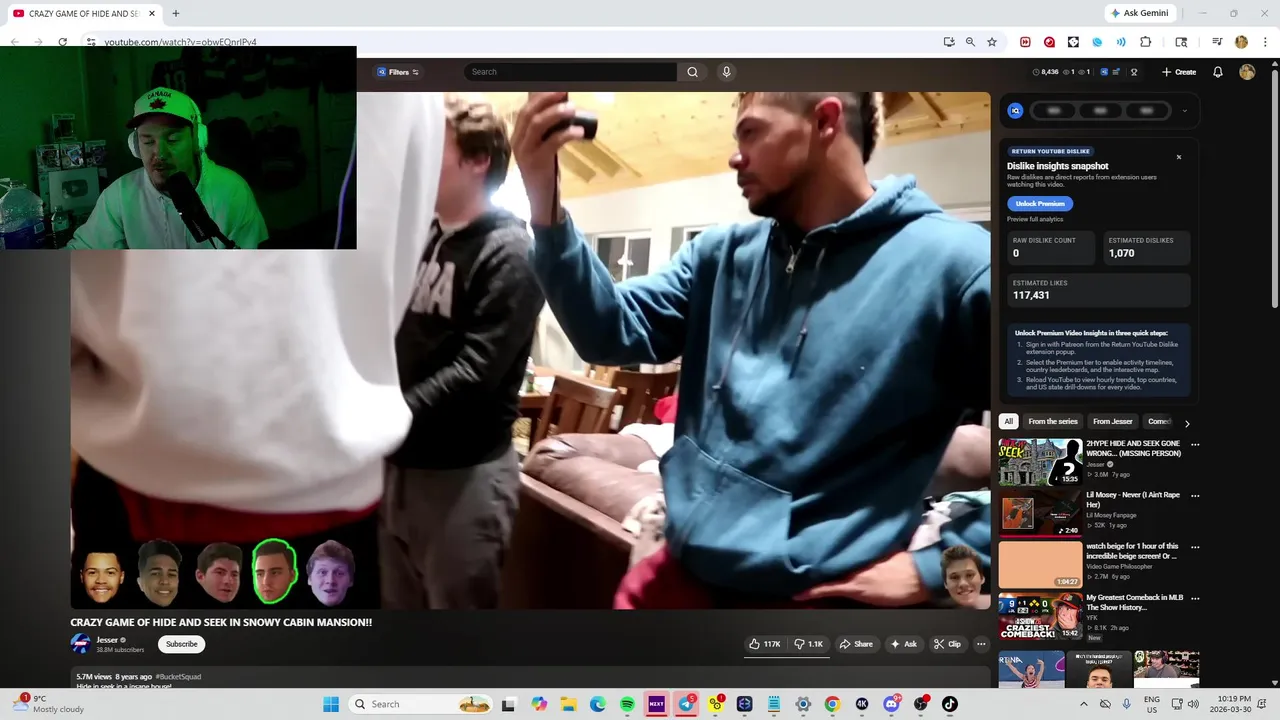This screenshot has height=720, width=1280.
Task: Reload the page in Chrome
Action: (x=62, y=42)
